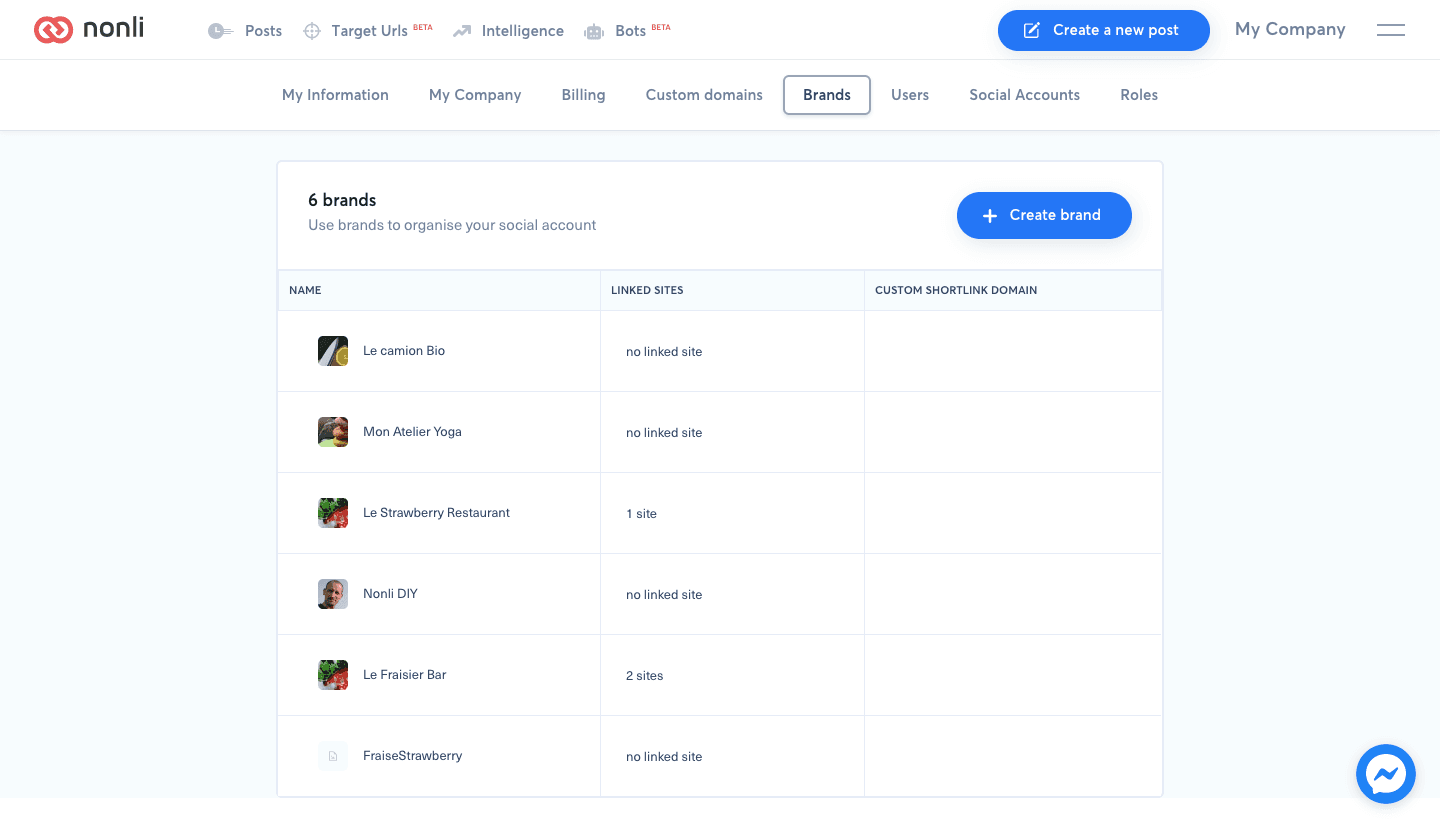1440x828 pixels.
Task: Switch to the My Information tab
Action: point(335,95)
